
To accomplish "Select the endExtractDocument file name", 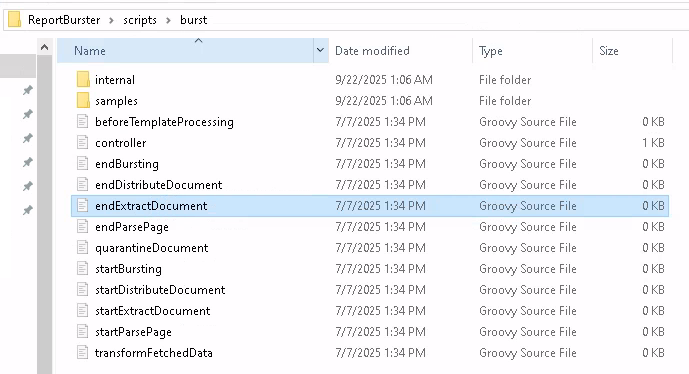I will [x=151, y=206].
